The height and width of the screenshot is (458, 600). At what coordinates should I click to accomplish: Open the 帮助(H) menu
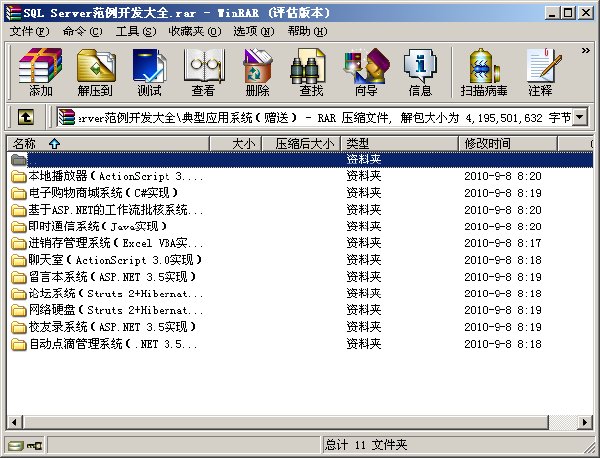click(x=307, y=31)
